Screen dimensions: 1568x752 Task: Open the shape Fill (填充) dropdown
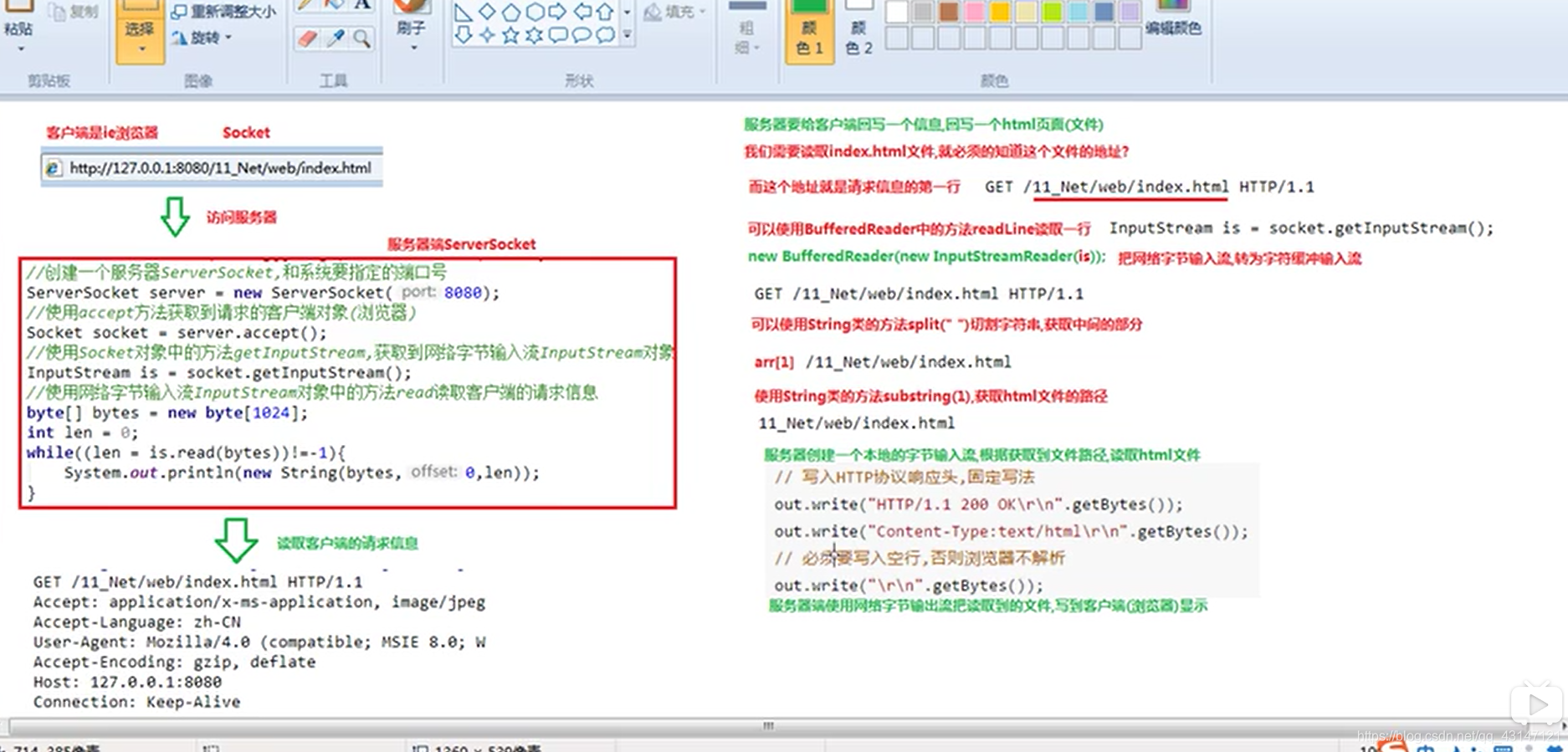(676, 12)
